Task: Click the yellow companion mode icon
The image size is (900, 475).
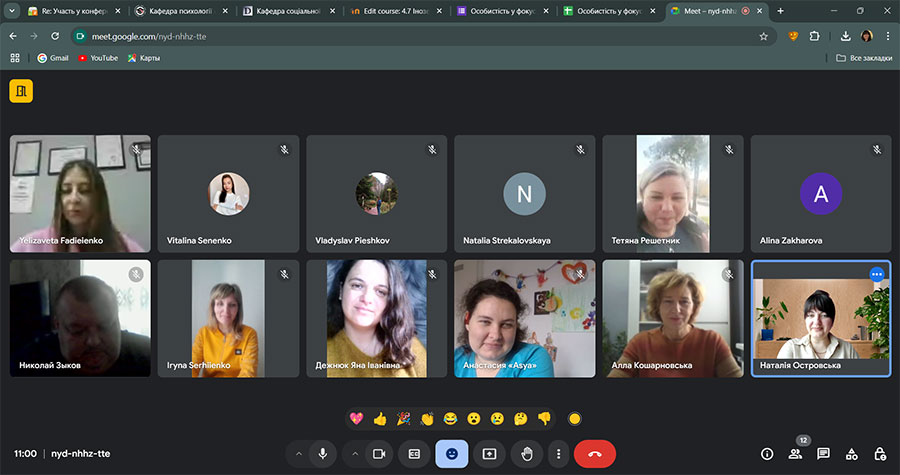Action: pos(21,91)
